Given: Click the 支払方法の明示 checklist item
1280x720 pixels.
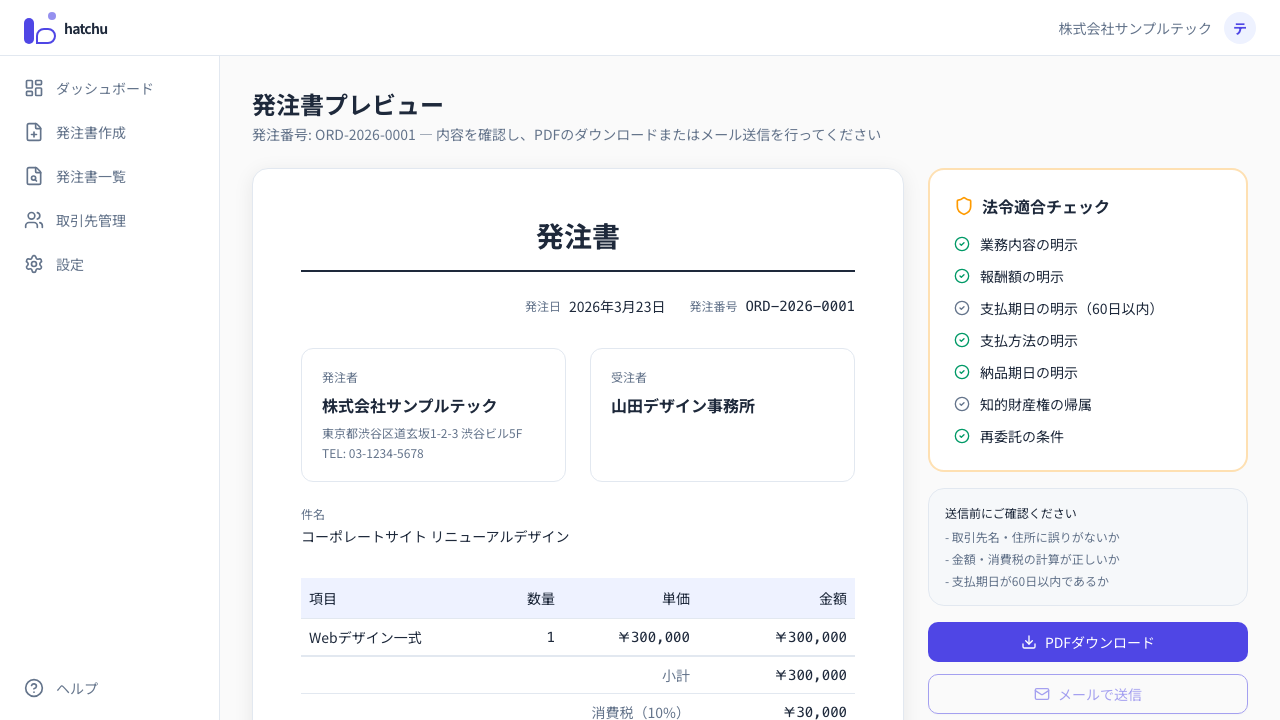Looking at the screenshot, I should coord(1029,340).
